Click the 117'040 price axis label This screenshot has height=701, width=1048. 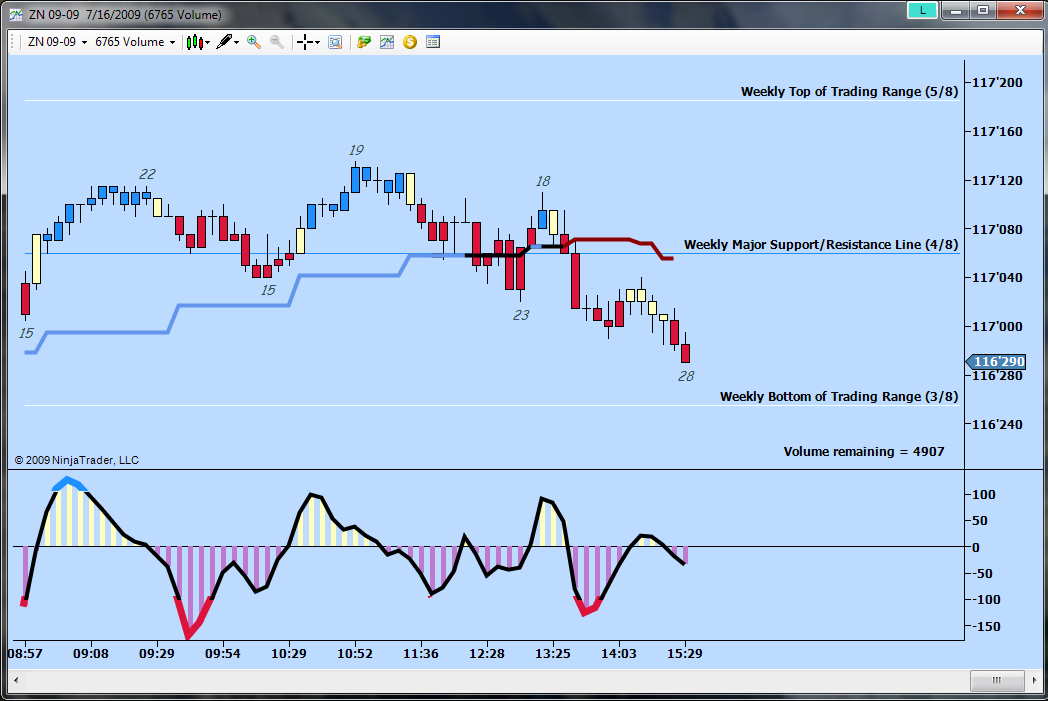click(997, 277)
